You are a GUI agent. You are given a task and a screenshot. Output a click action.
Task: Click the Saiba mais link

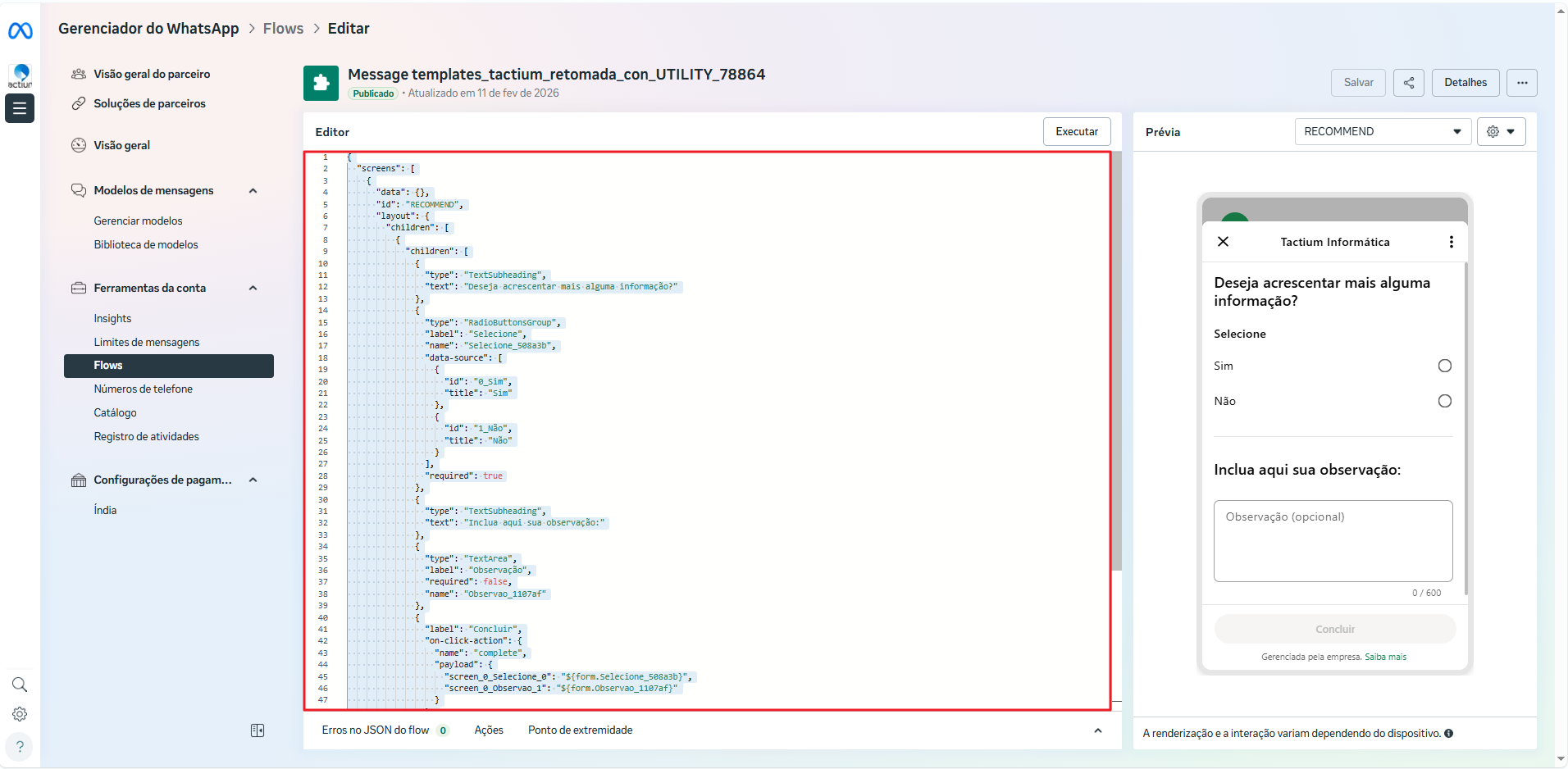(x=1385, y=657)
